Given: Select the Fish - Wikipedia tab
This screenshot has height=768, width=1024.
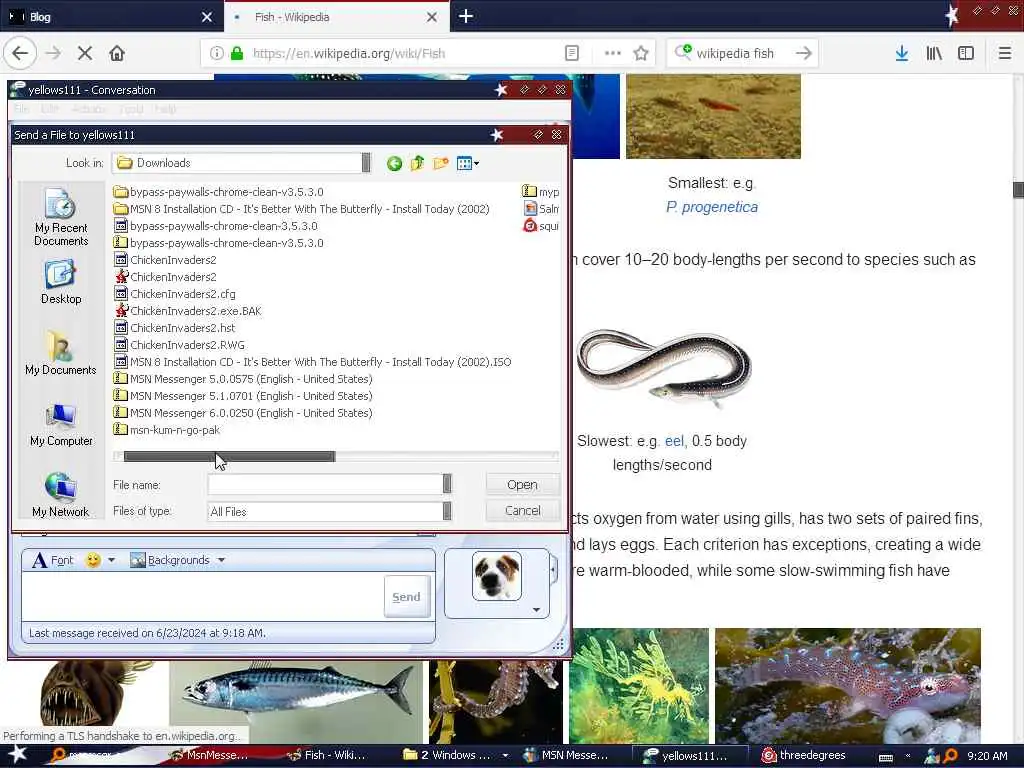Looking at the screenshot, I should 327,17.
